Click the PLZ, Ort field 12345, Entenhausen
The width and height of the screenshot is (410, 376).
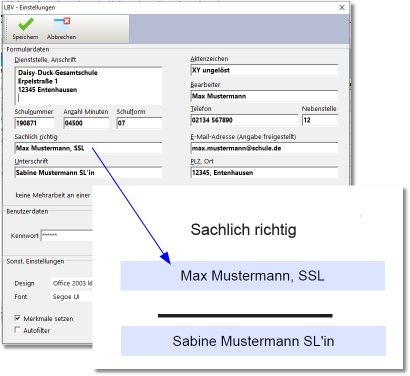[x=264, y=173]
